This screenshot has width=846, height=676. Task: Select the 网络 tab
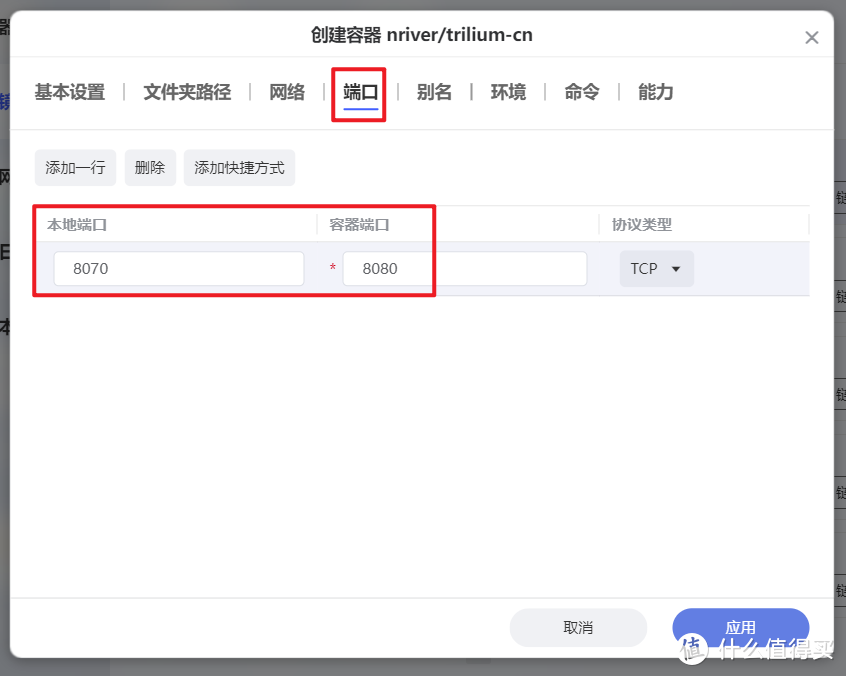pyautogui.click(x=286, y=92)
